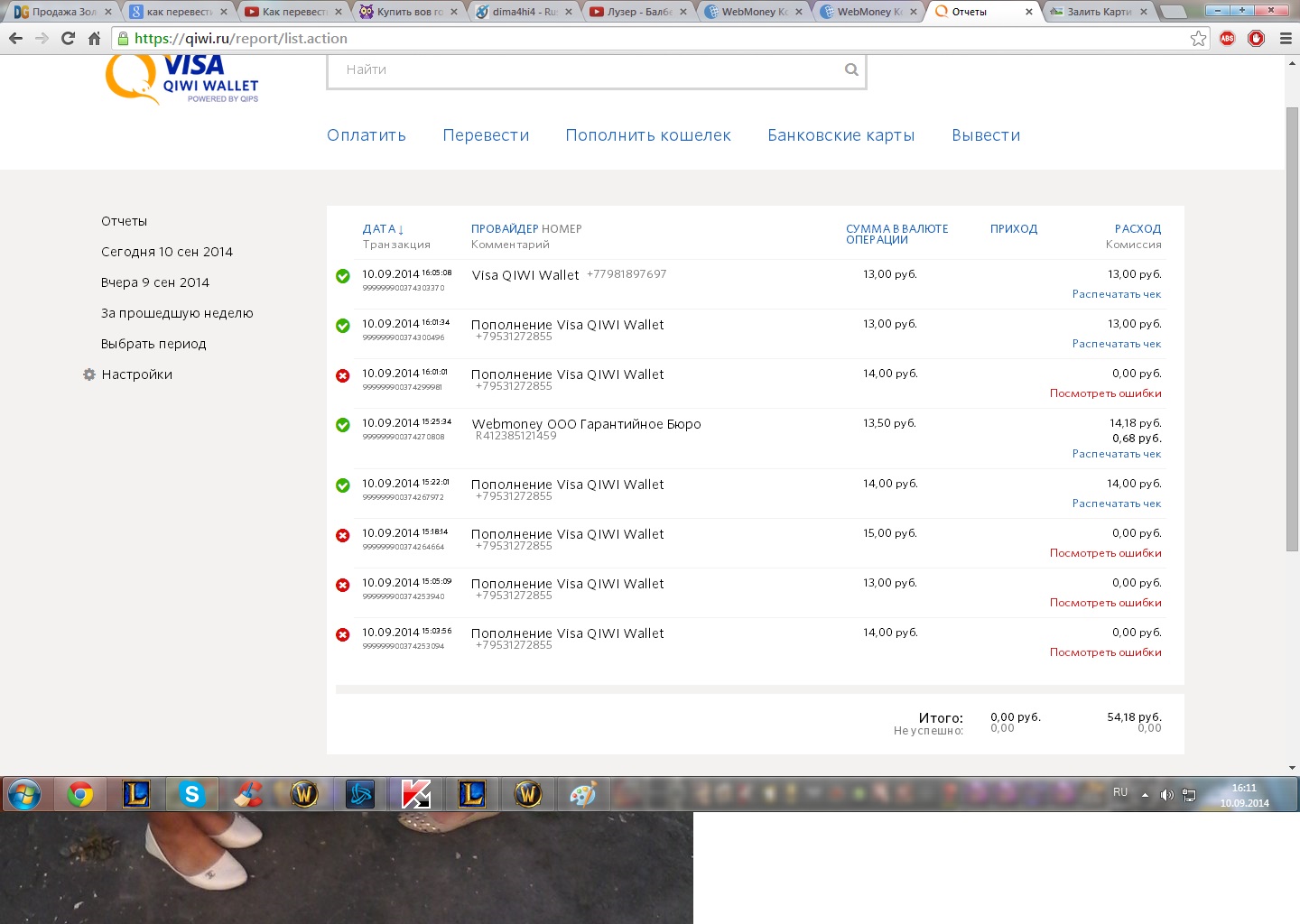Go to the browser home icon
The height and width of the screenshot is (924, 1300).
pyautogui.click(x=94, y=39)
